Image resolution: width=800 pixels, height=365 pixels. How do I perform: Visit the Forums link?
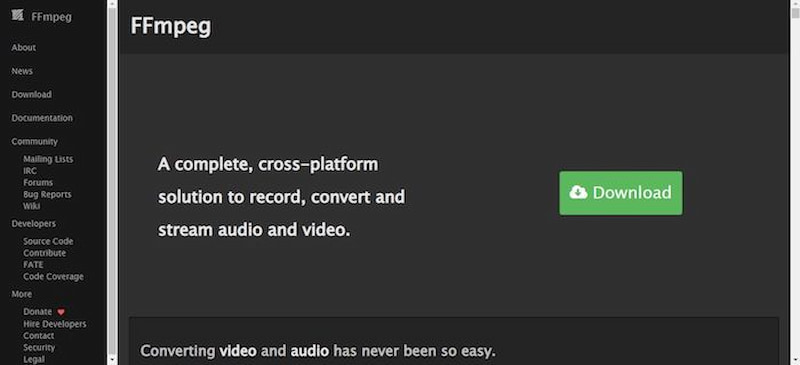click(x=38, y=182)
